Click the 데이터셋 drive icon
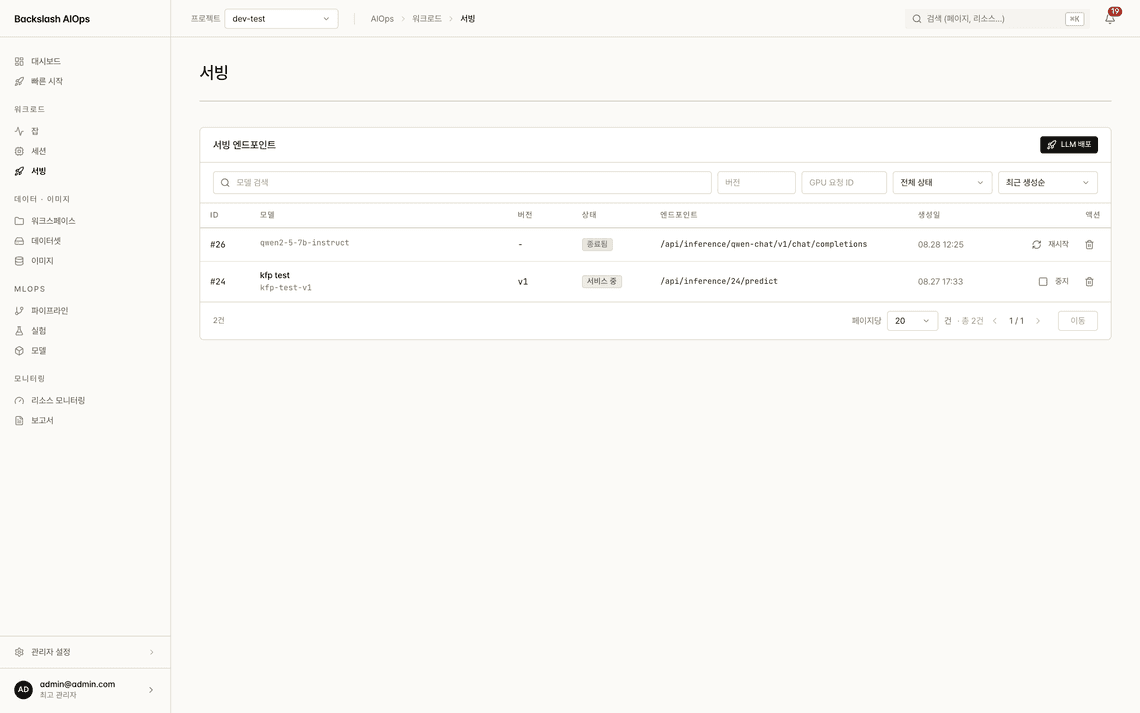The width and height of the screenshot is (1140, 713). pos(19,241)
